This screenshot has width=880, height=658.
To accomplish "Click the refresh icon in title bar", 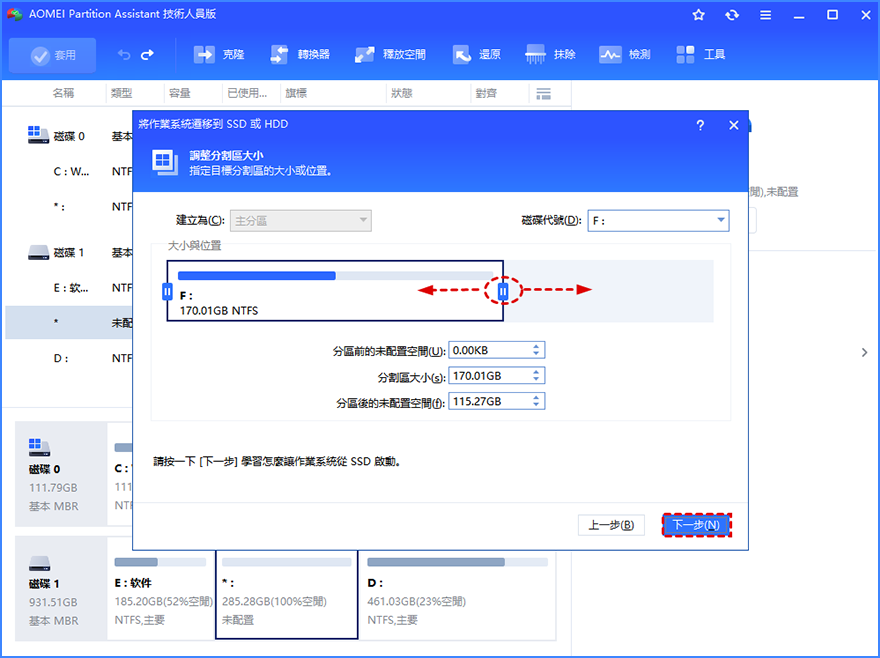I will click(x=732, y=15).
